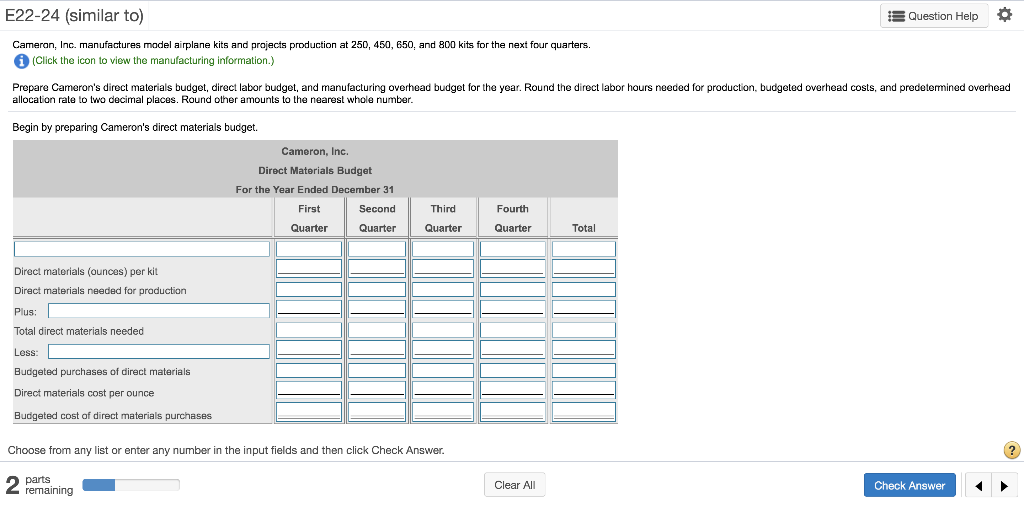Image resolution: width=1024 pixels, height=508 pixels.
Task: Click Fourth Quarter field in Plus row
Action: coord(513,309)
